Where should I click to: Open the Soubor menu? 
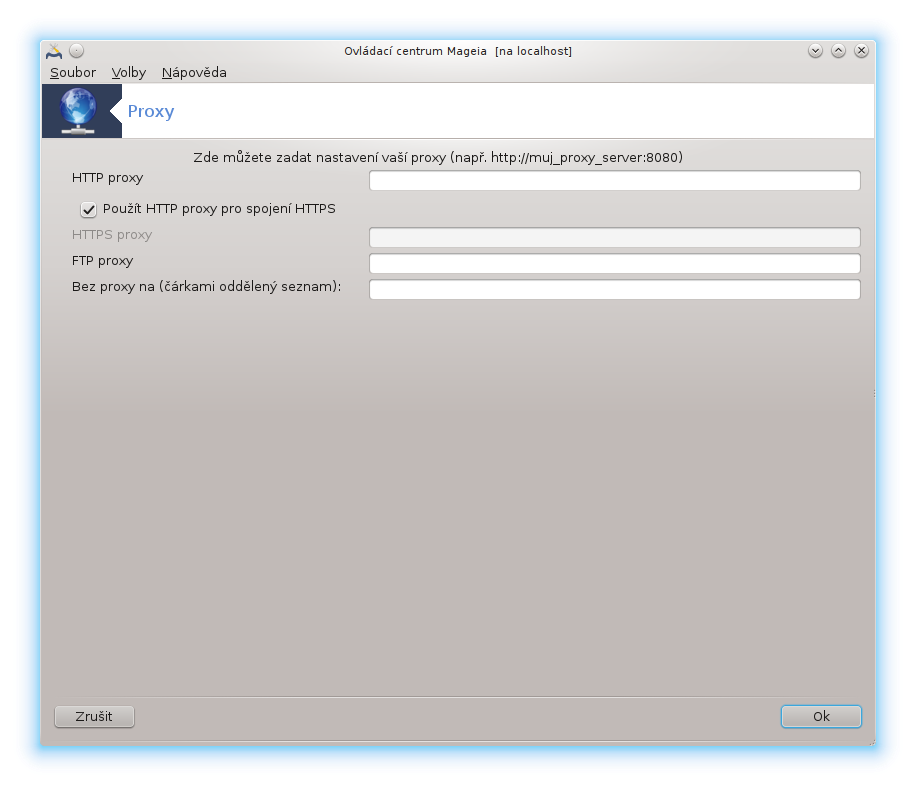pyautogui.click(x=72, y=72)
